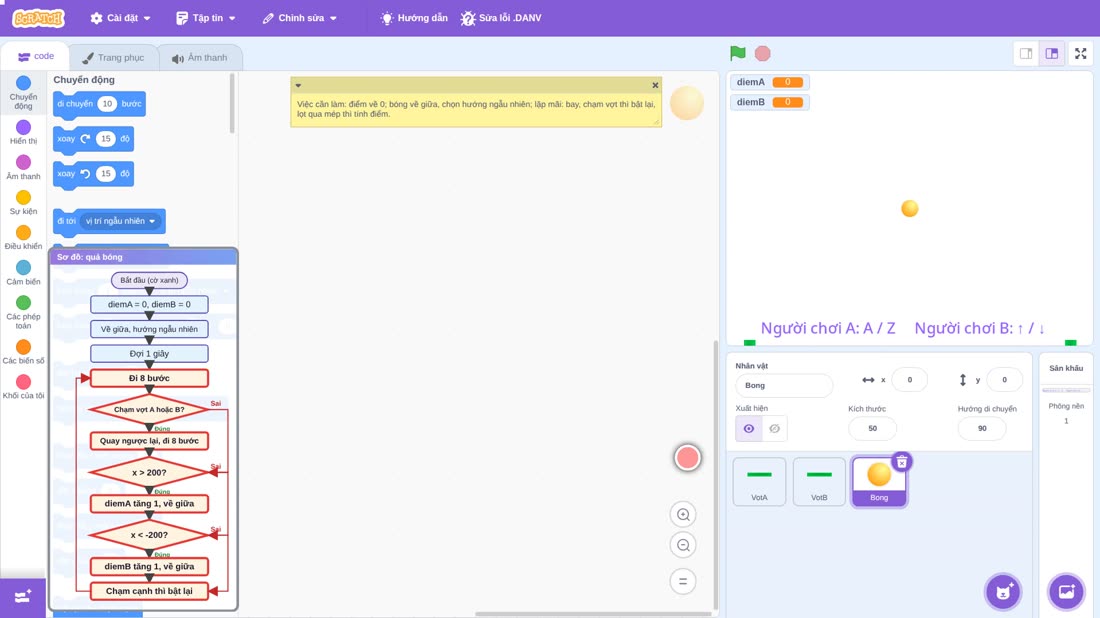The width and height of the screenshot is (1100, 618).
Task: Zoom in on the code workspace
Action: [683, 514]
